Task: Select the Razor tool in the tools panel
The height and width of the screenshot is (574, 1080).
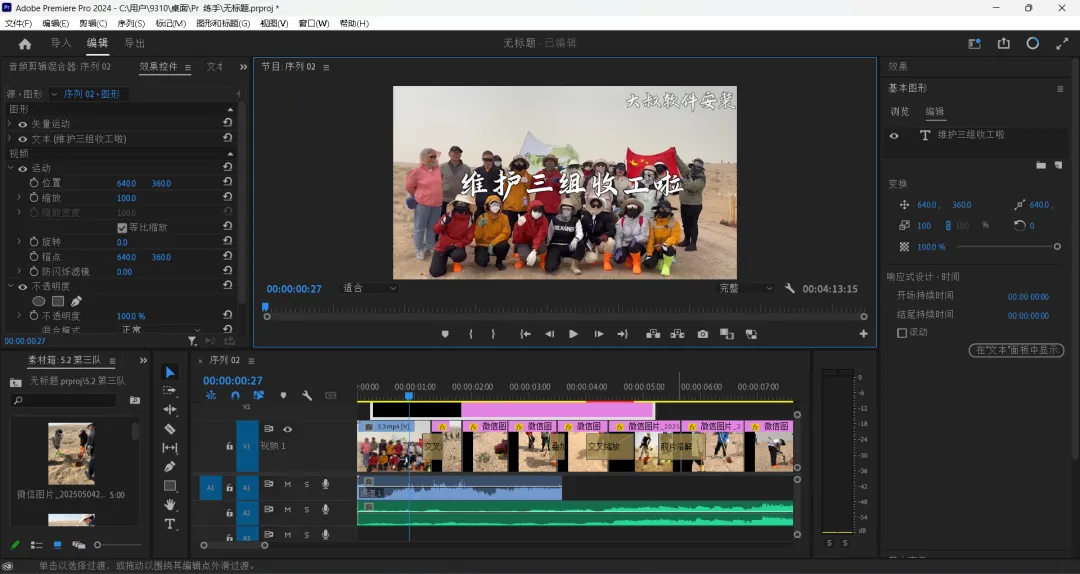Action: [x=170, y=428]
